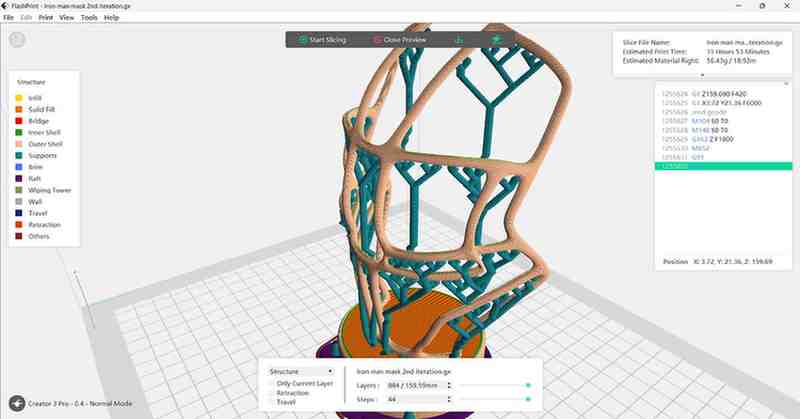Viewport: 800px width, 419px height.
Task: Click the red Bridge color swatch
Action: (x=19, y=121)
